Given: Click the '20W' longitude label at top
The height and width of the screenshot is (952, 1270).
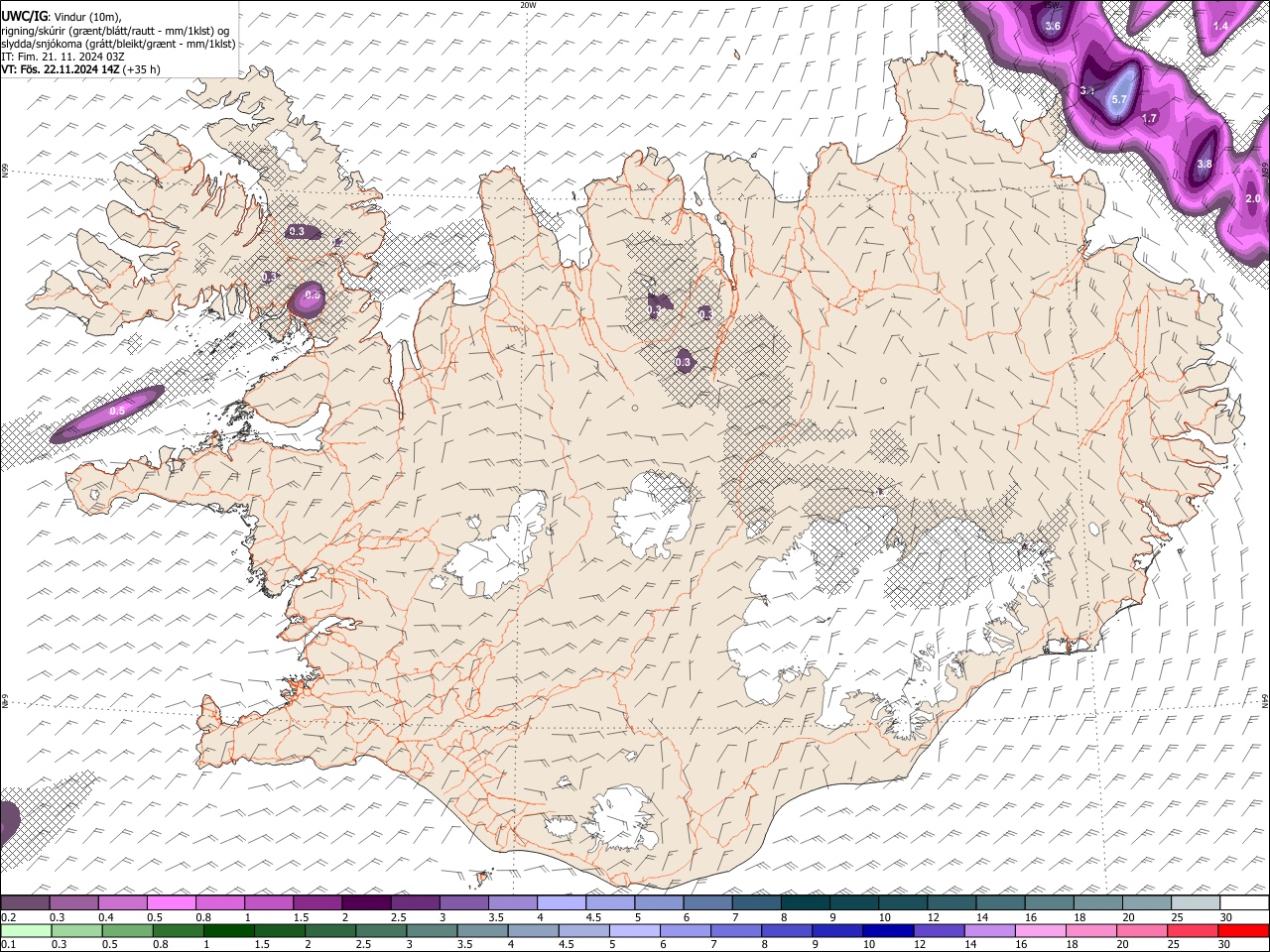Looking at the screenshot, I should 528,4.
